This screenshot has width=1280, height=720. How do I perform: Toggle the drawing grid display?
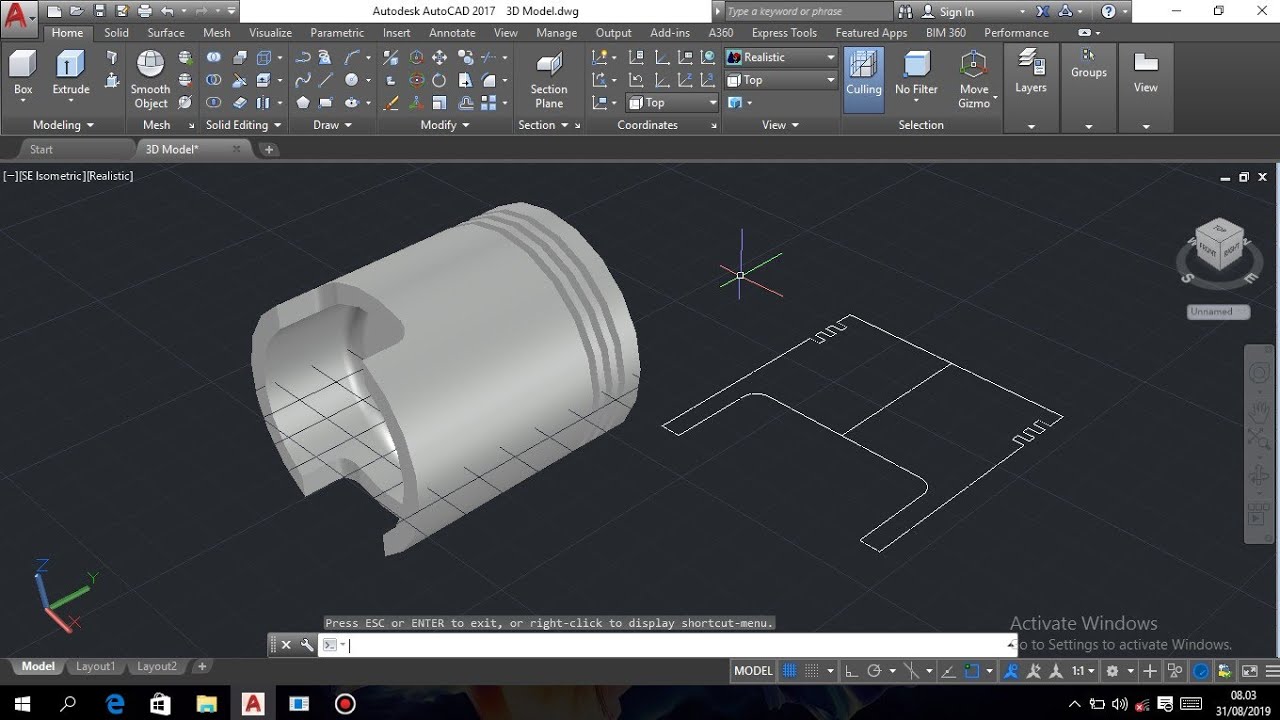(790, 671)
